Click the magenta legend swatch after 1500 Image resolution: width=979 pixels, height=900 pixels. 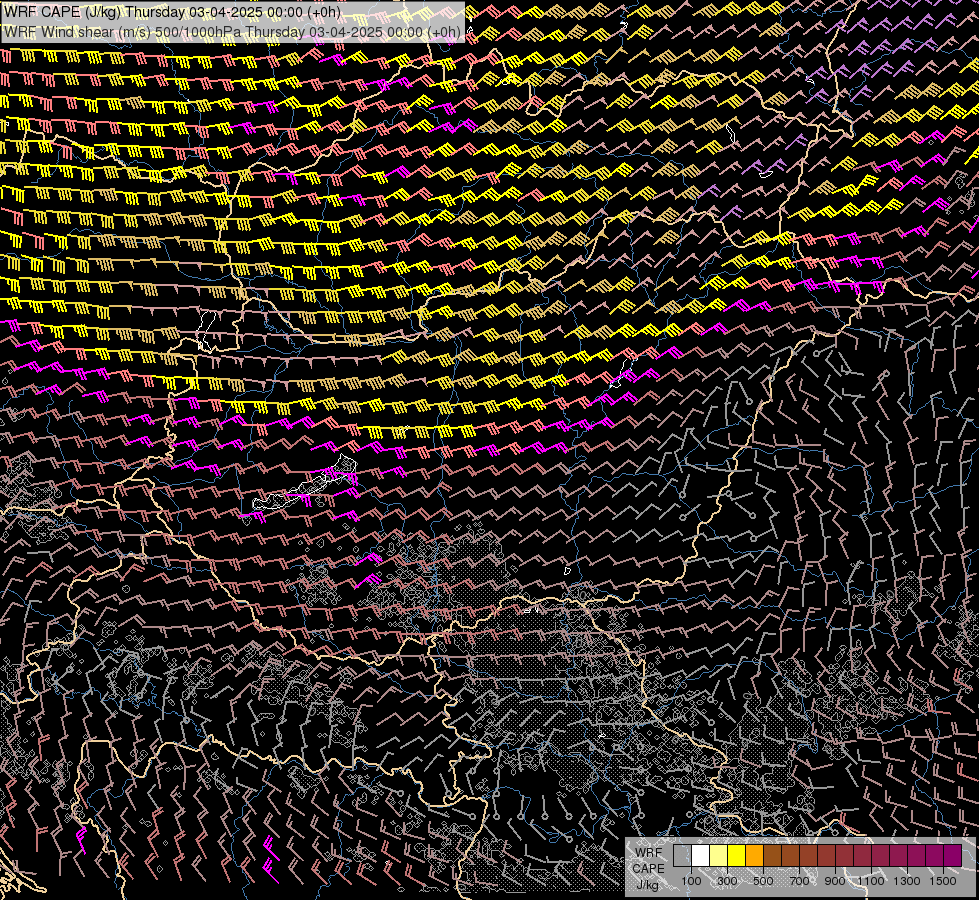pyautogui.click(x=953, y=856)
